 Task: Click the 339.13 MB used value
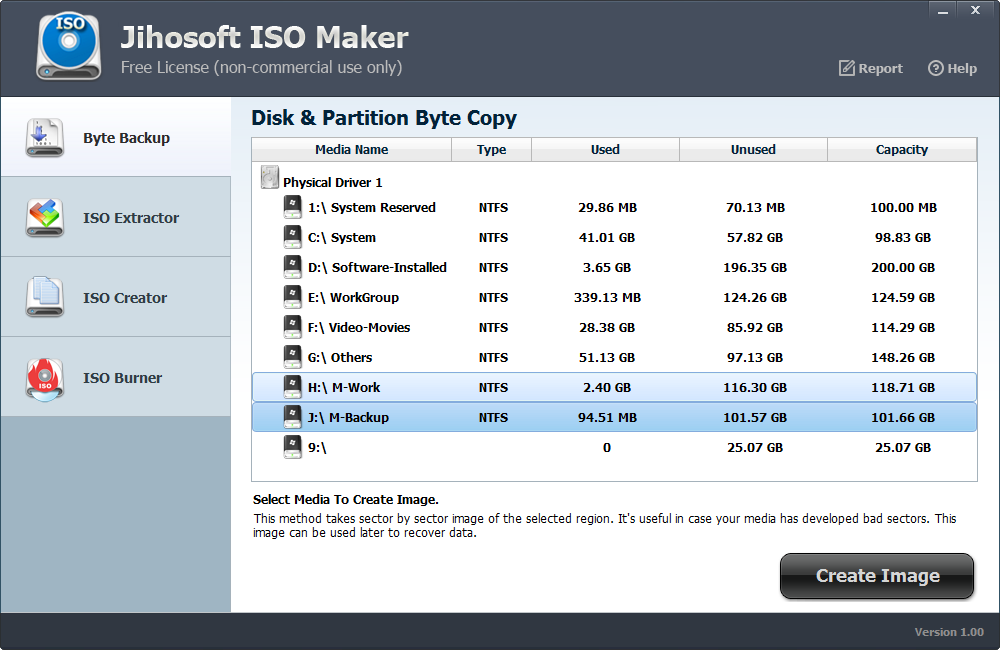(x=607, y=297)
